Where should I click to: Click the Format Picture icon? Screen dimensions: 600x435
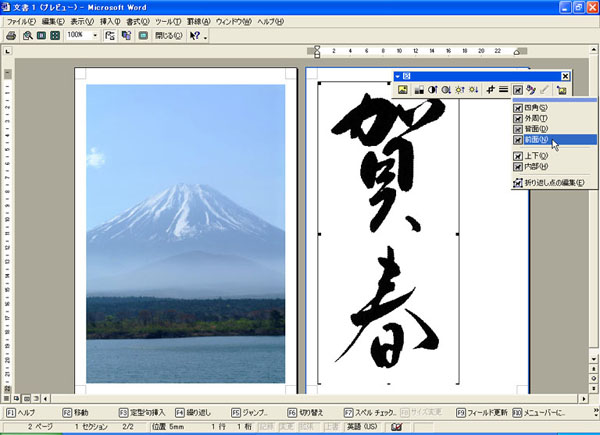[x=532, y=90]
